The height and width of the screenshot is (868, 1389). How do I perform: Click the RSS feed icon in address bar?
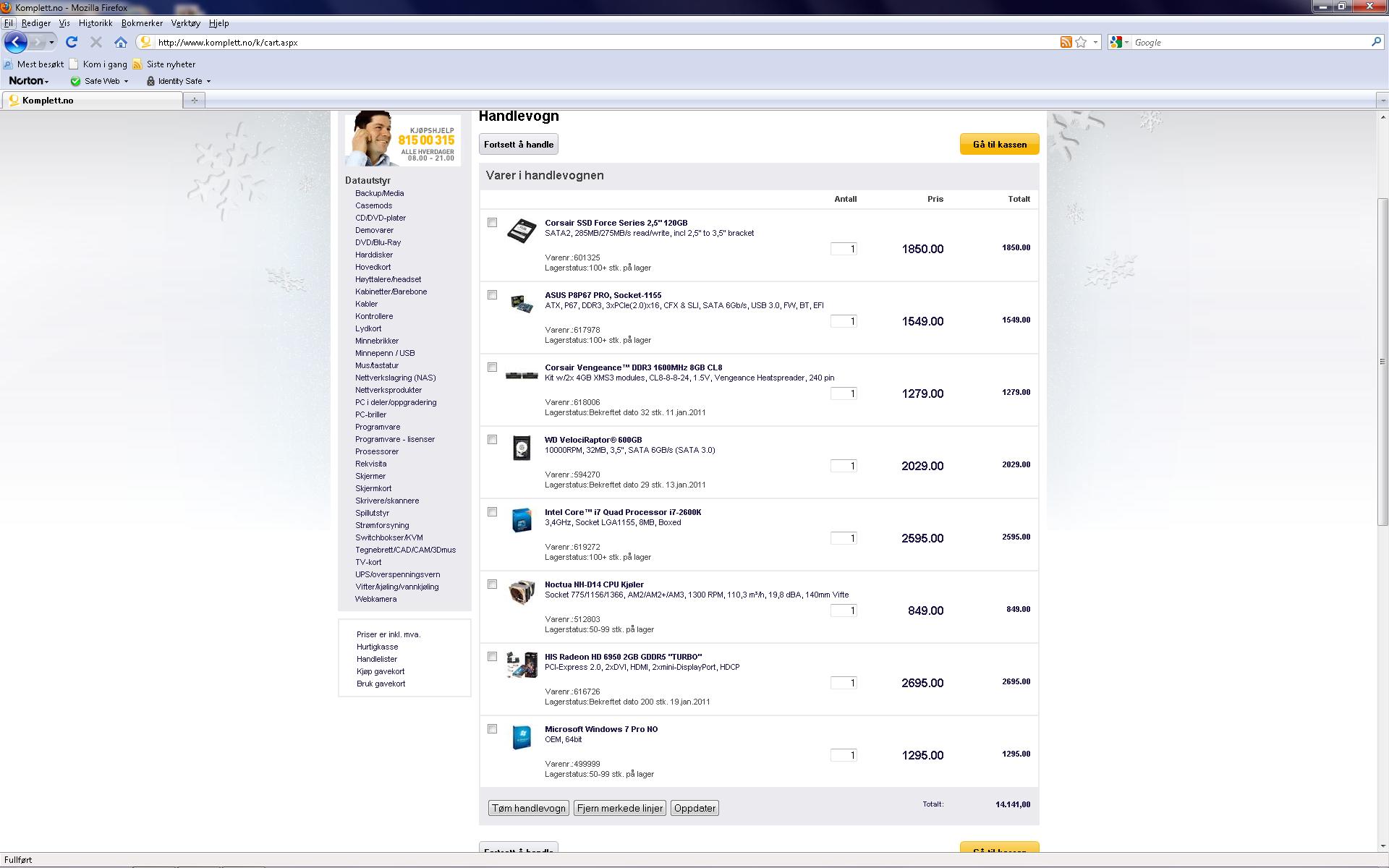[x=1066, y=42]
